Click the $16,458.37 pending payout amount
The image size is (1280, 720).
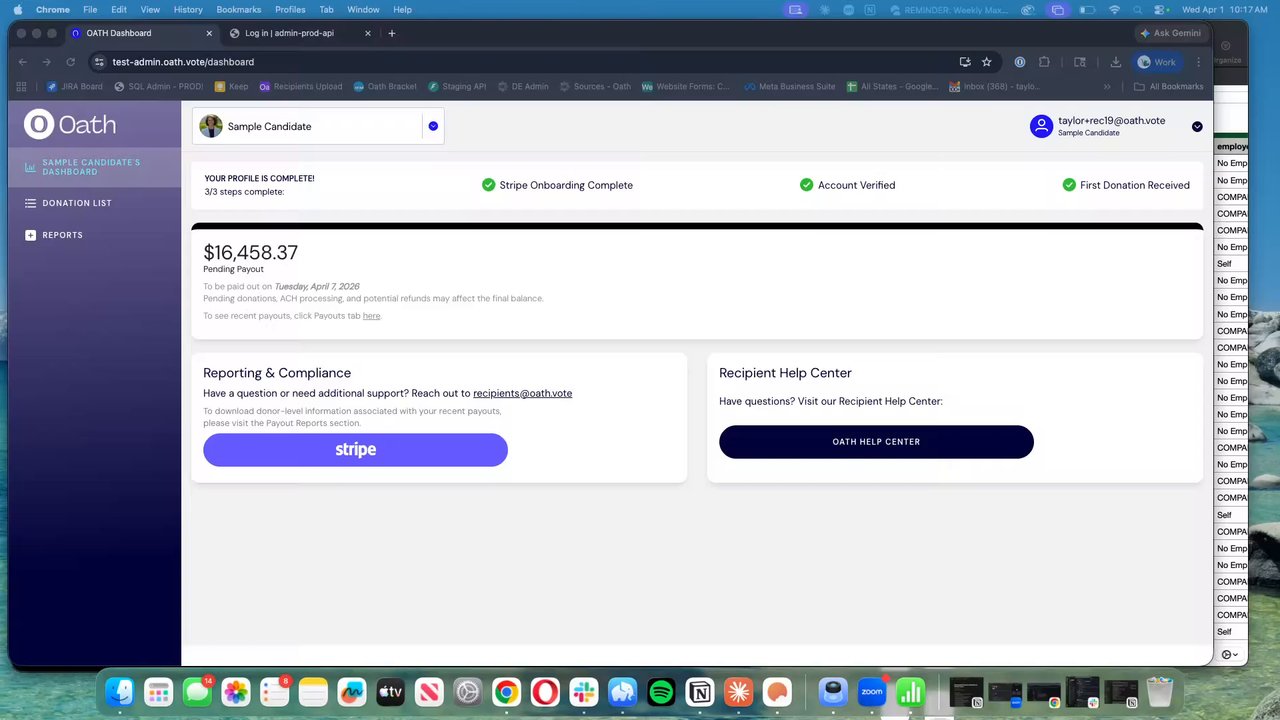point(250,253)
